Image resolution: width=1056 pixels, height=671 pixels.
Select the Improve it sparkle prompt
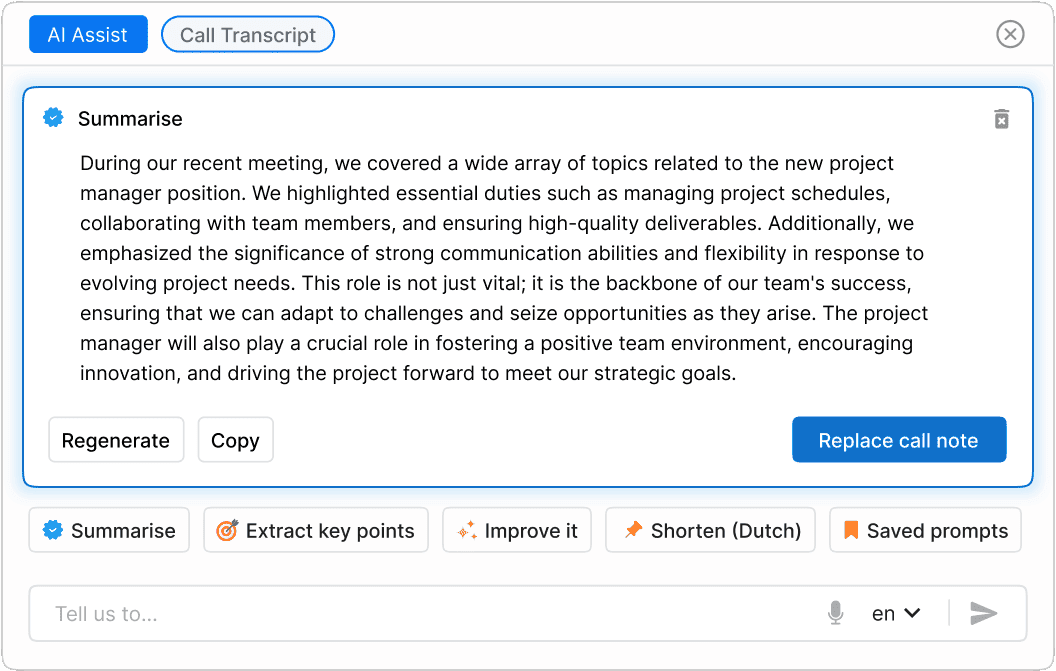(517, 531)
